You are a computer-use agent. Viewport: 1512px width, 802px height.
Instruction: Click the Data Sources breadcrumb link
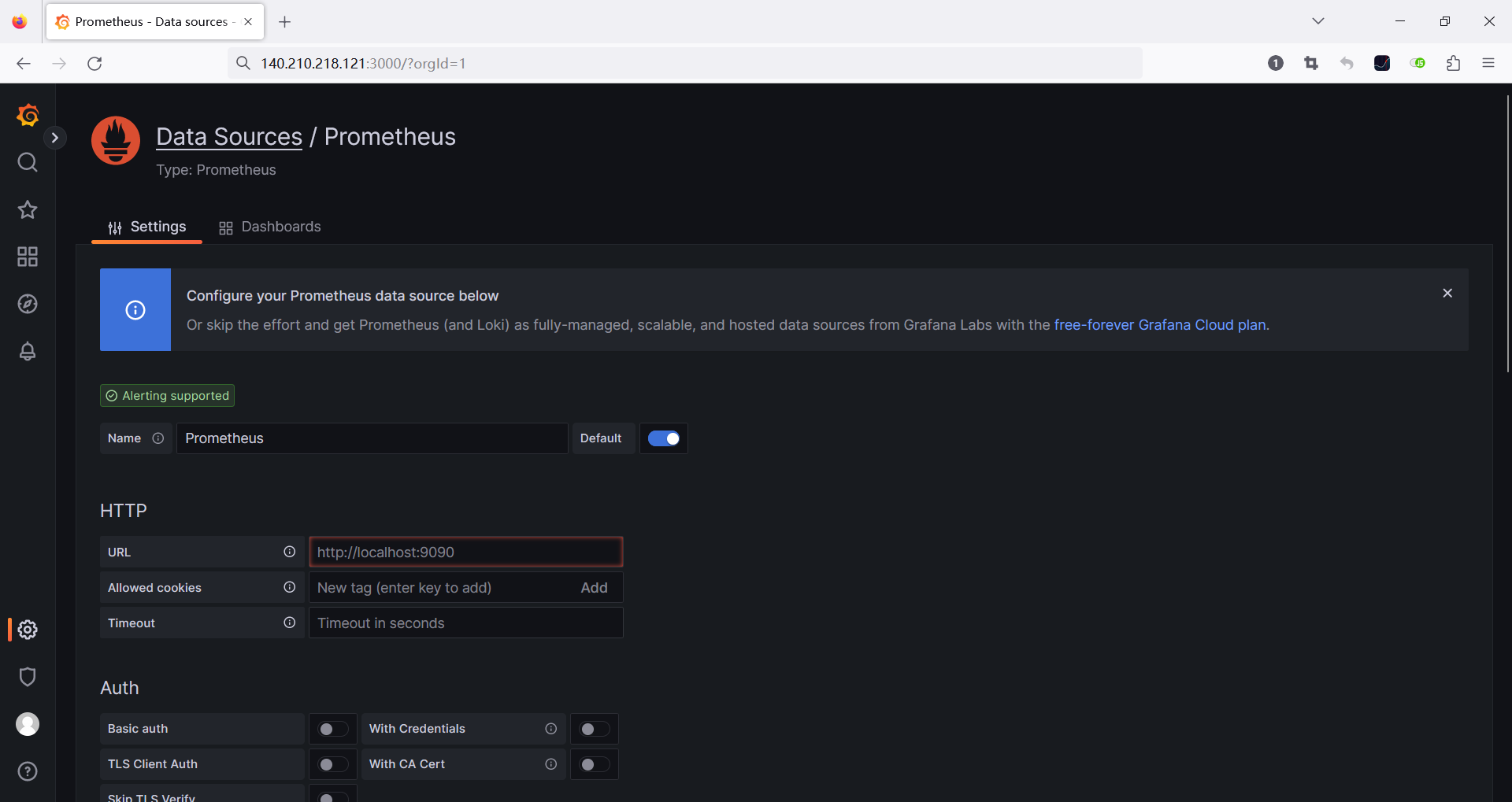pos(229,137)
